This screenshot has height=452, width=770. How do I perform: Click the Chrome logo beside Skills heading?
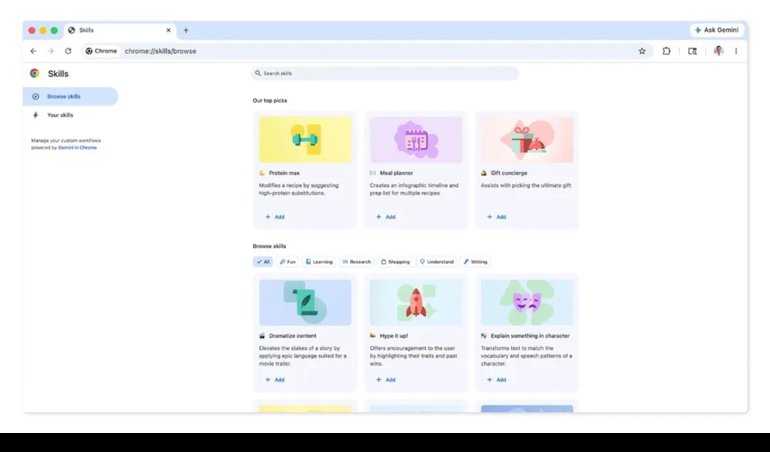[35, 73]
